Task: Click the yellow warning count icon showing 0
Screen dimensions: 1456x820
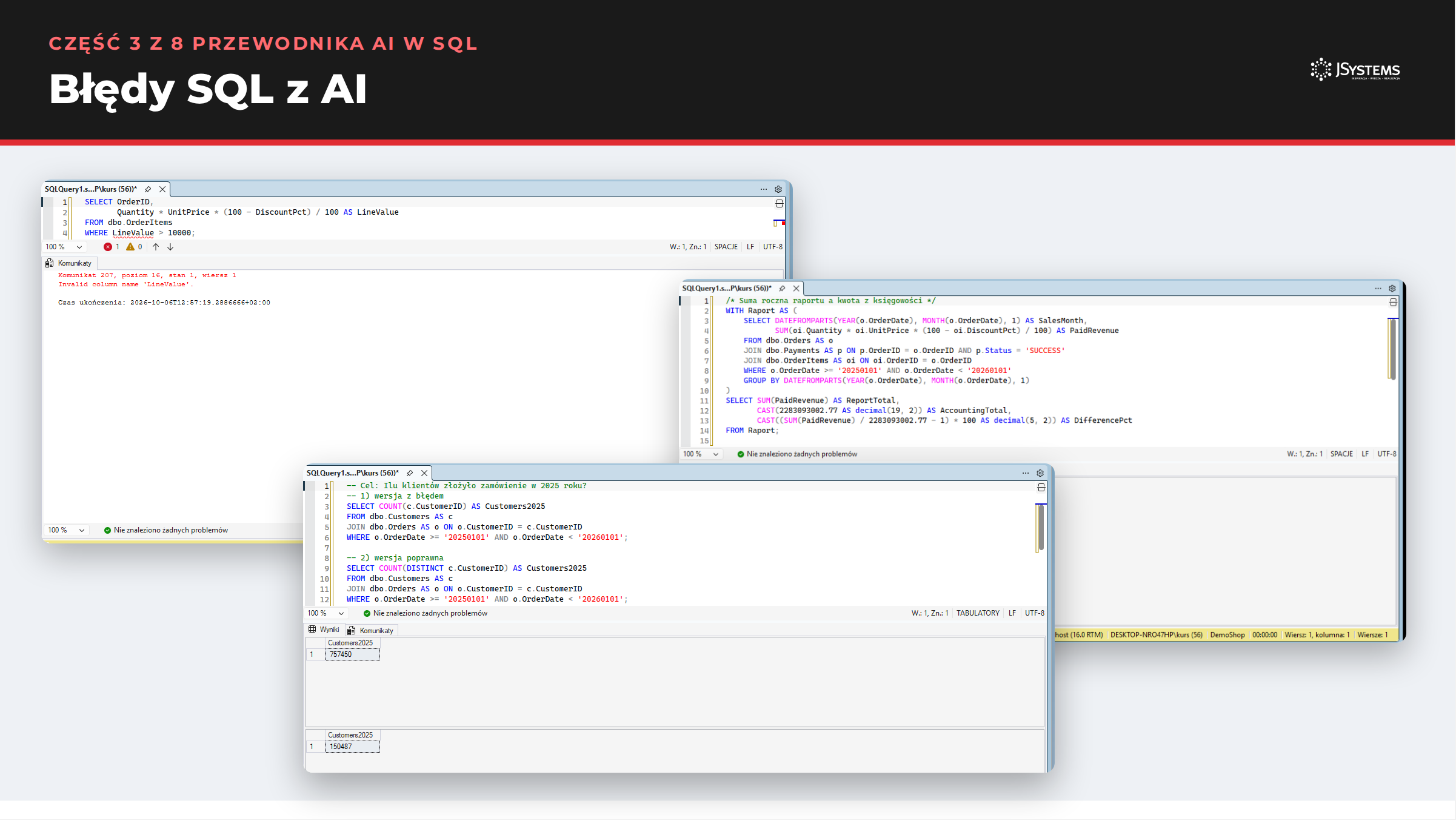Action: 130,247
